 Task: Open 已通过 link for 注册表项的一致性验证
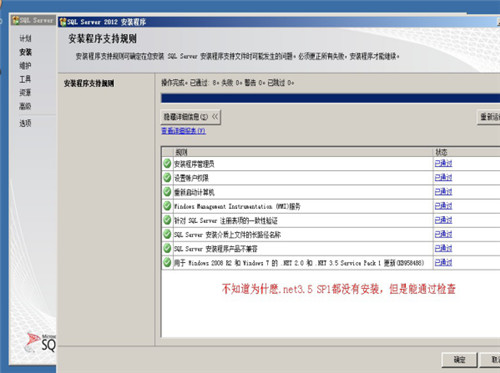443,220
